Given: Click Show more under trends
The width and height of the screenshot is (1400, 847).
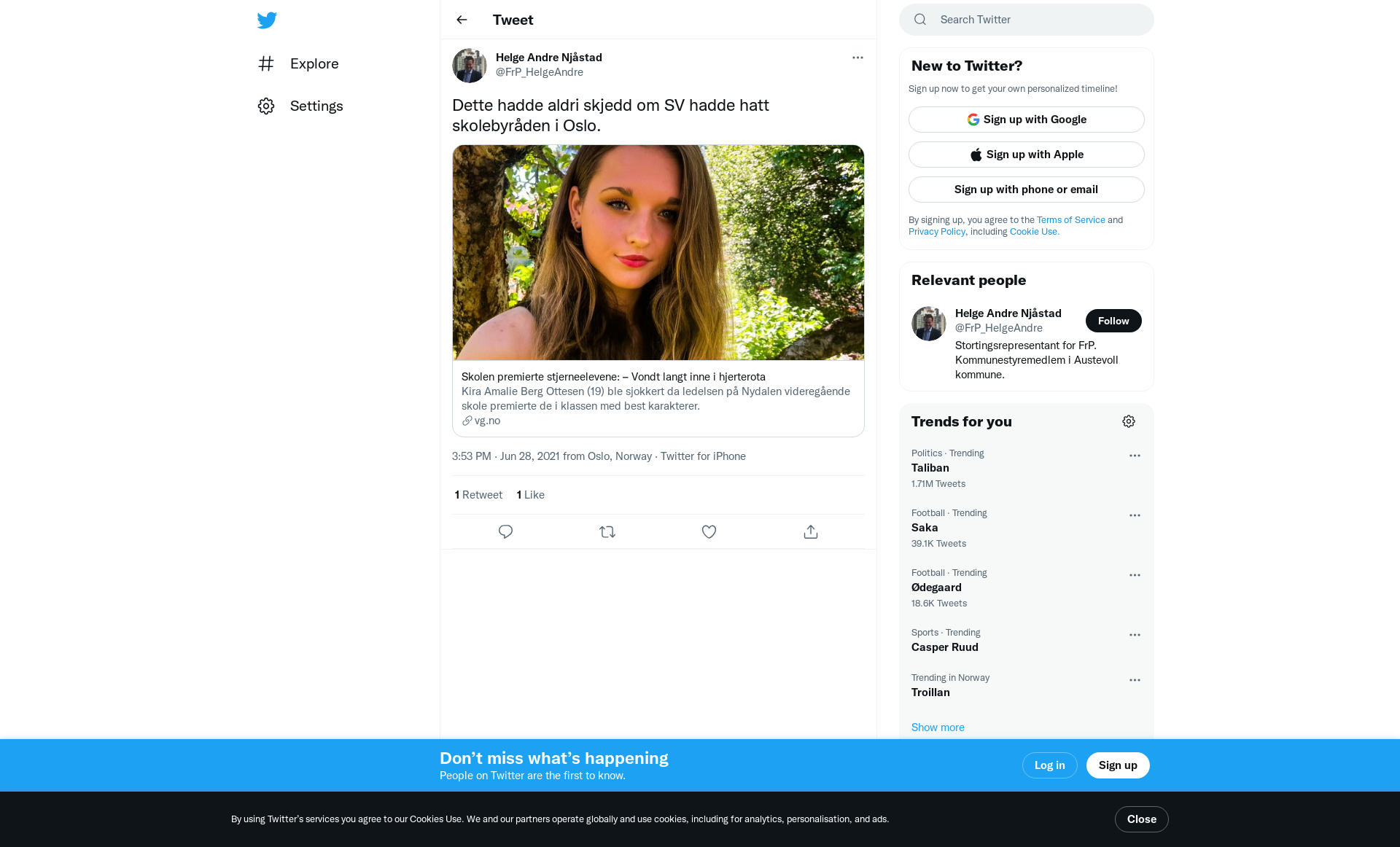Looking at the screenshot, I should (x=938, y=727).
